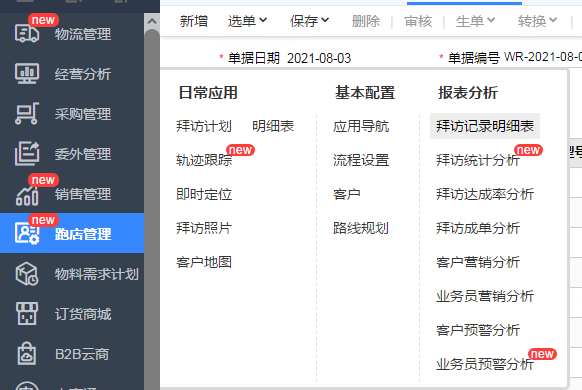Open 委外管理 in the sidebar
582x390 pixels.
83,154
